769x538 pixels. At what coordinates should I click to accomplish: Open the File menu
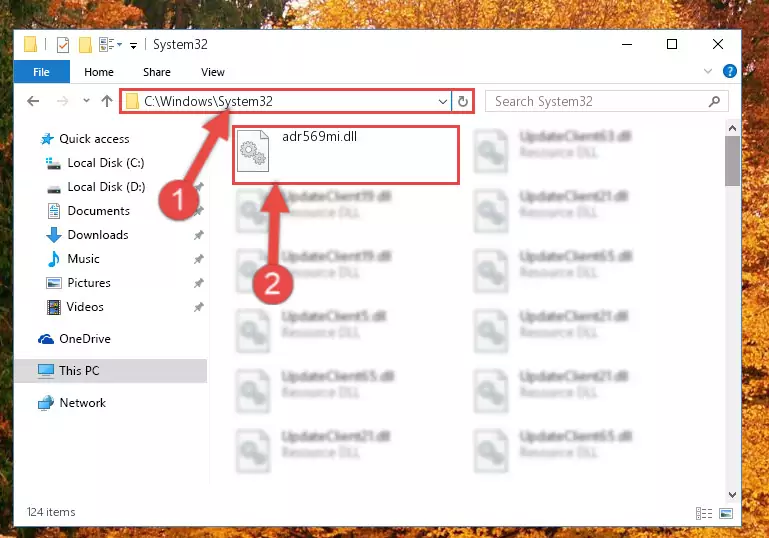point(42,72)
